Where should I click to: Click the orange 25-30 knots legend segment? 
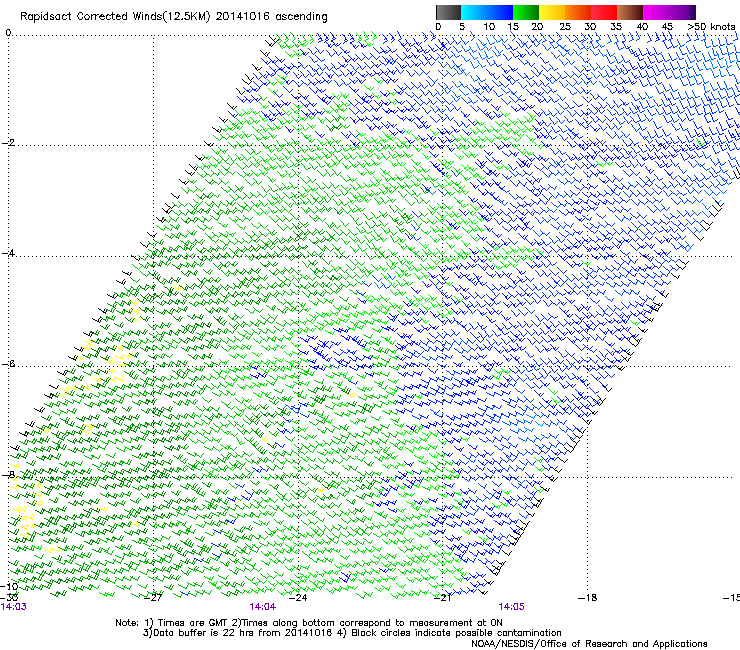[x=578, y=12]
